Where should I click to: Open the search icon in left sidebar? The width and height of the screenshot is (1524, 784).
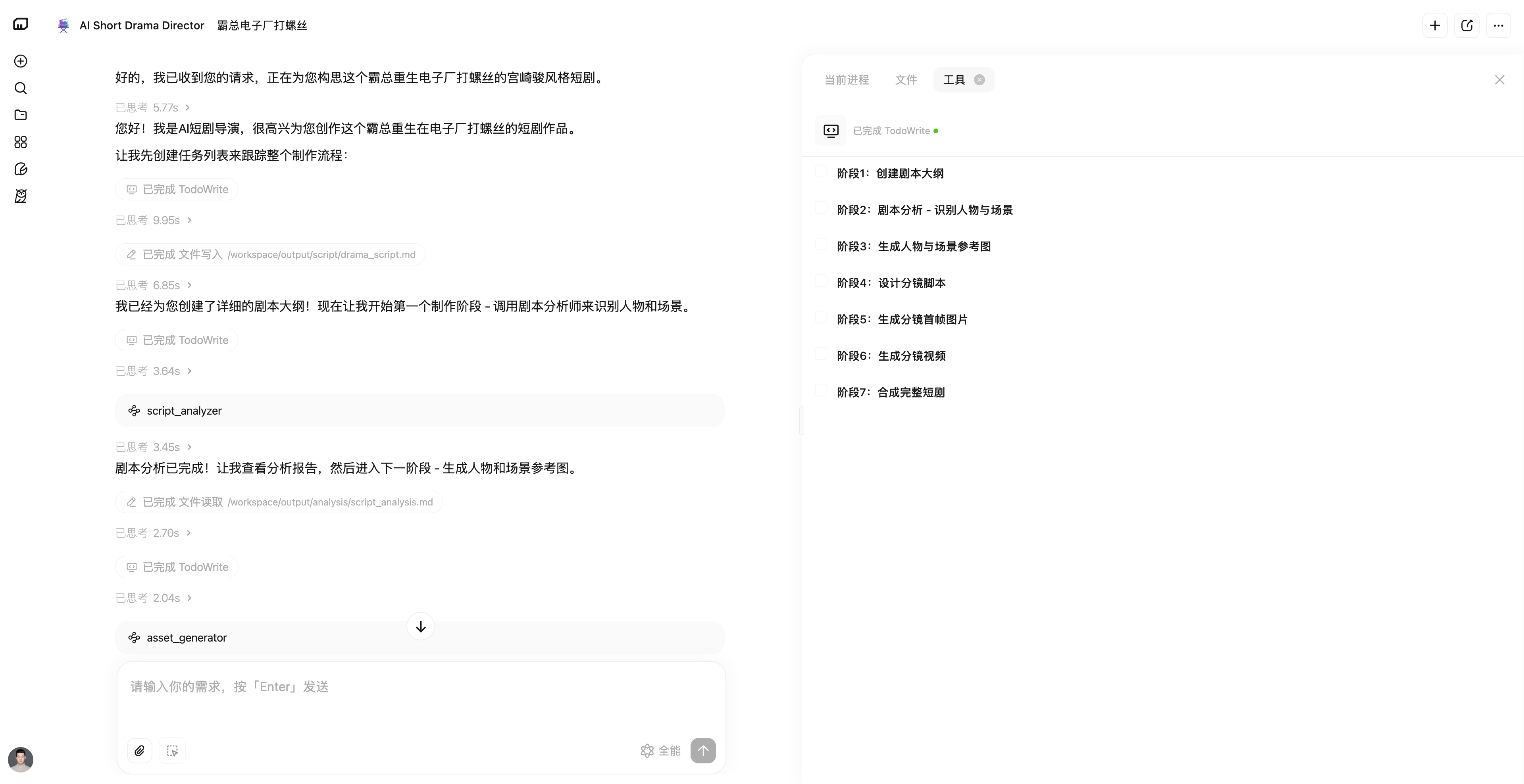(21, 88)
